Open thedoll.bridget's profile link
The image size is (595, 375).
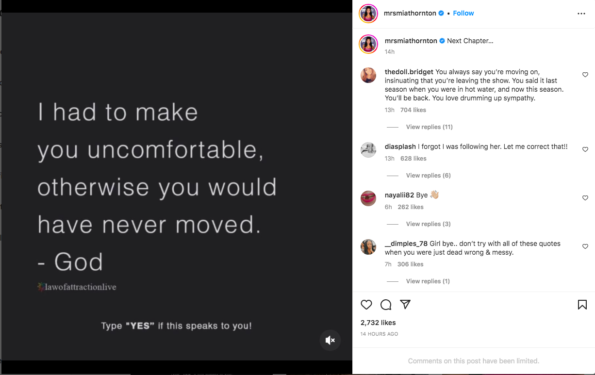point(409,72)
